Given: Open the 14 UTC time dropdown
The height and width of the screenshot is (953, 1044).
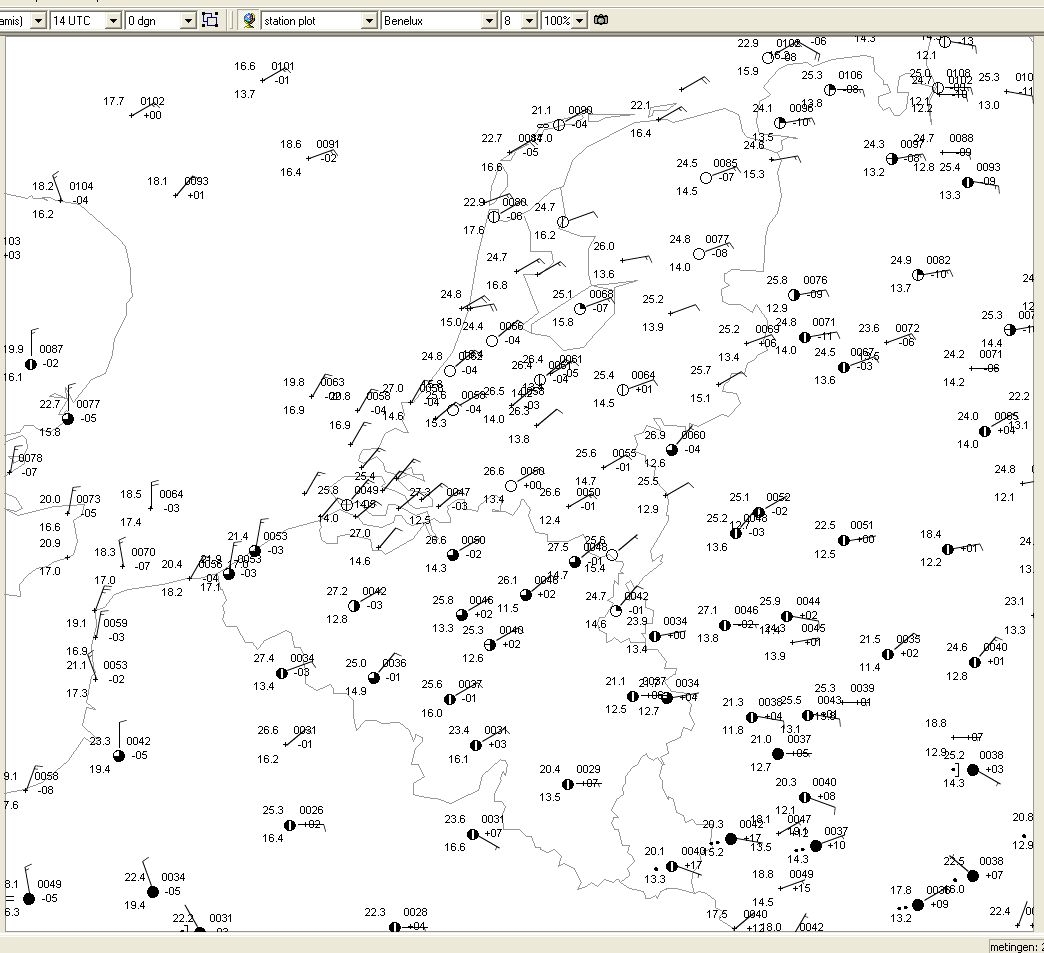Looking at the screenshot, I should 113,21.
